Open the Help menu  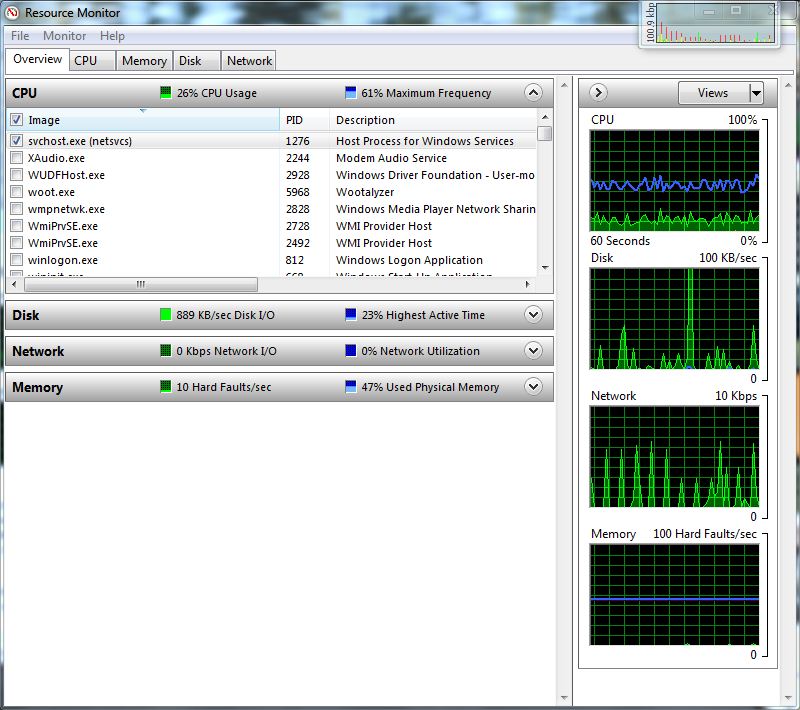[x=112, y=36]
